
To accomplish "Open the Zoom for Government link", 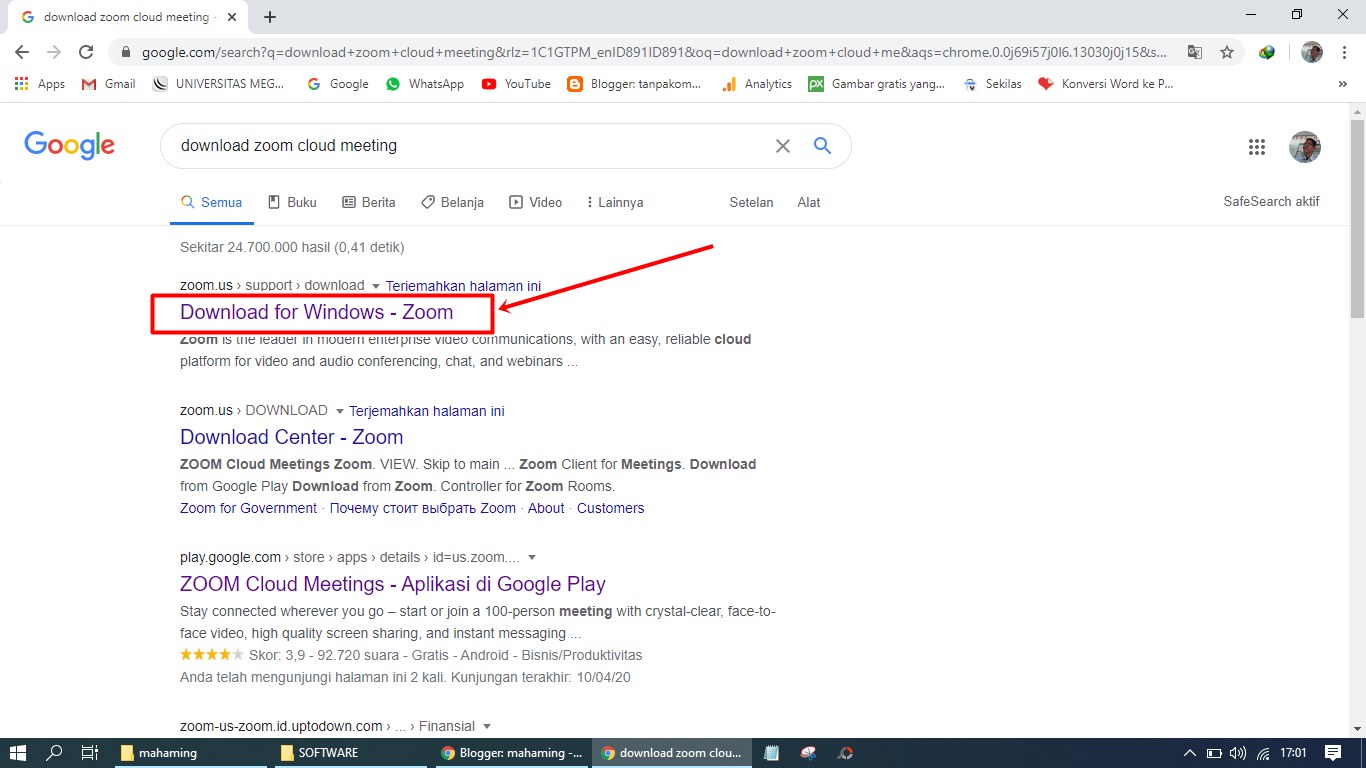I will point(247,508).
